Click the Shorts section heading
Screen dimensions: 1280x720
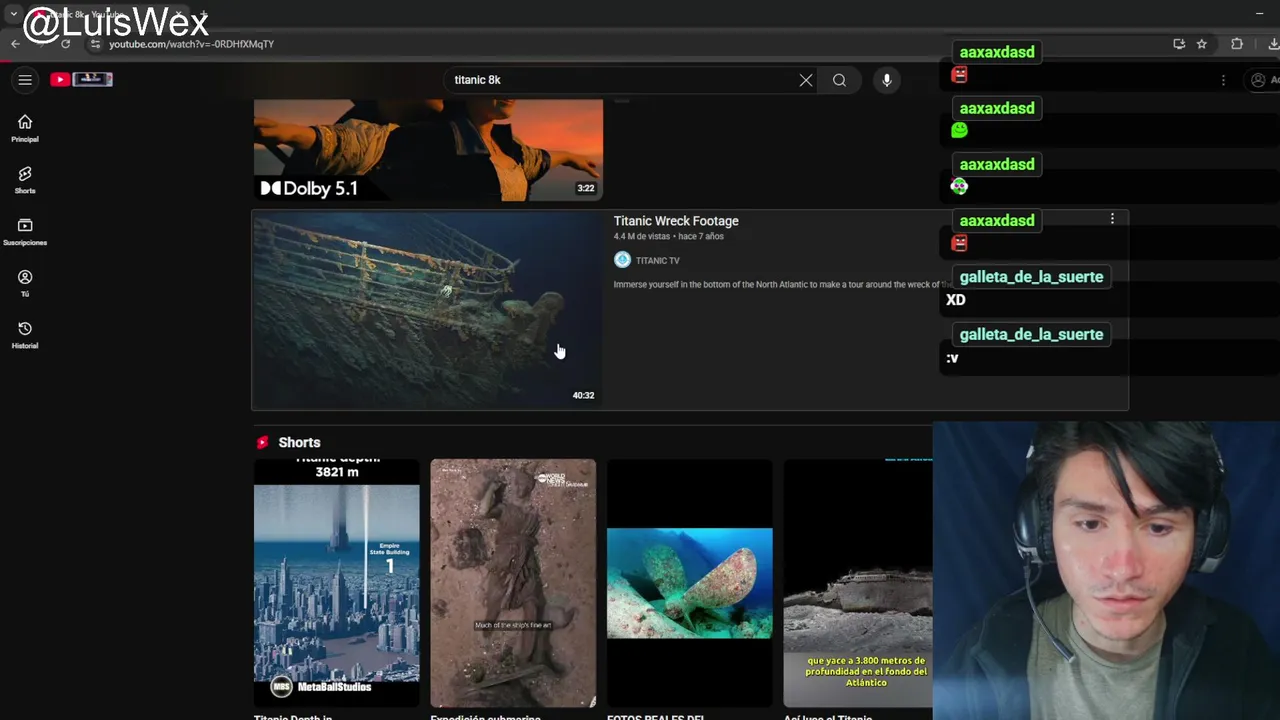(x=299, y=442)
